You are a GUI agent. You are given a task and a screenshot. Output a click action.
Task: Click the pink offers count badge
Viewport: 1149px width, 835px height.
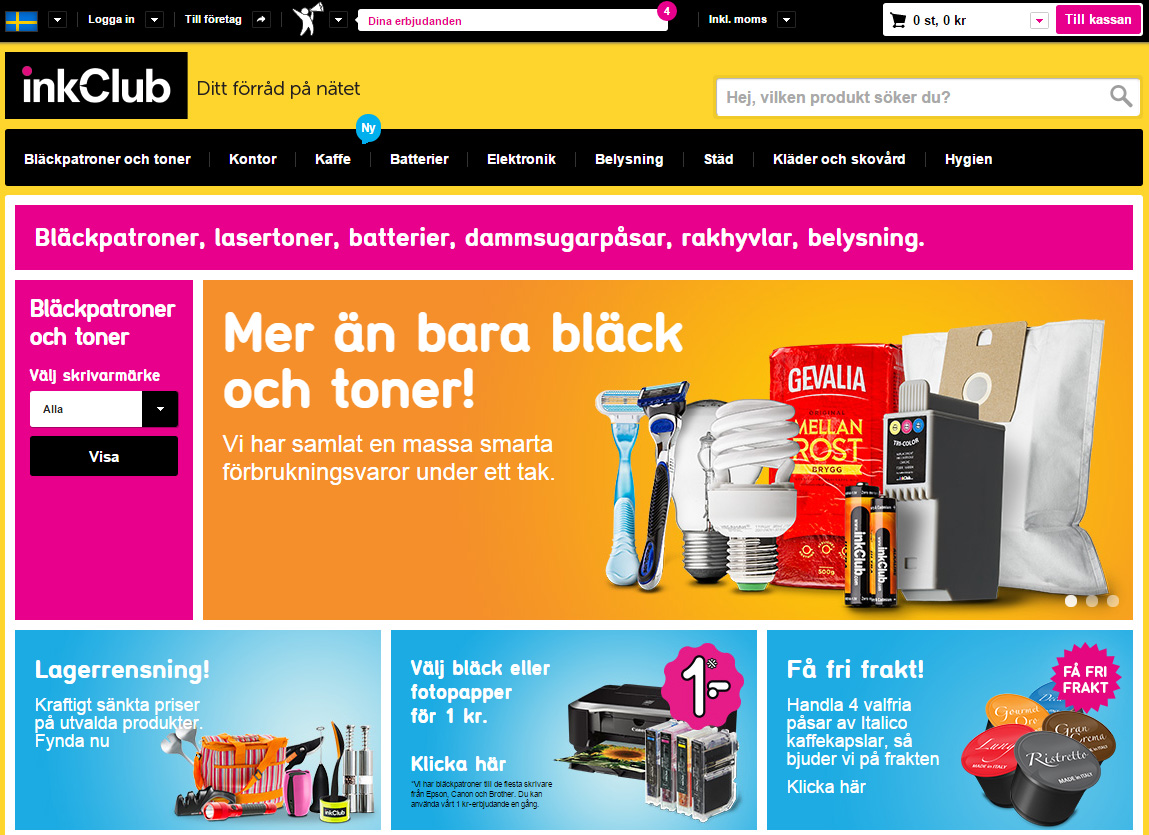point(666,12)
